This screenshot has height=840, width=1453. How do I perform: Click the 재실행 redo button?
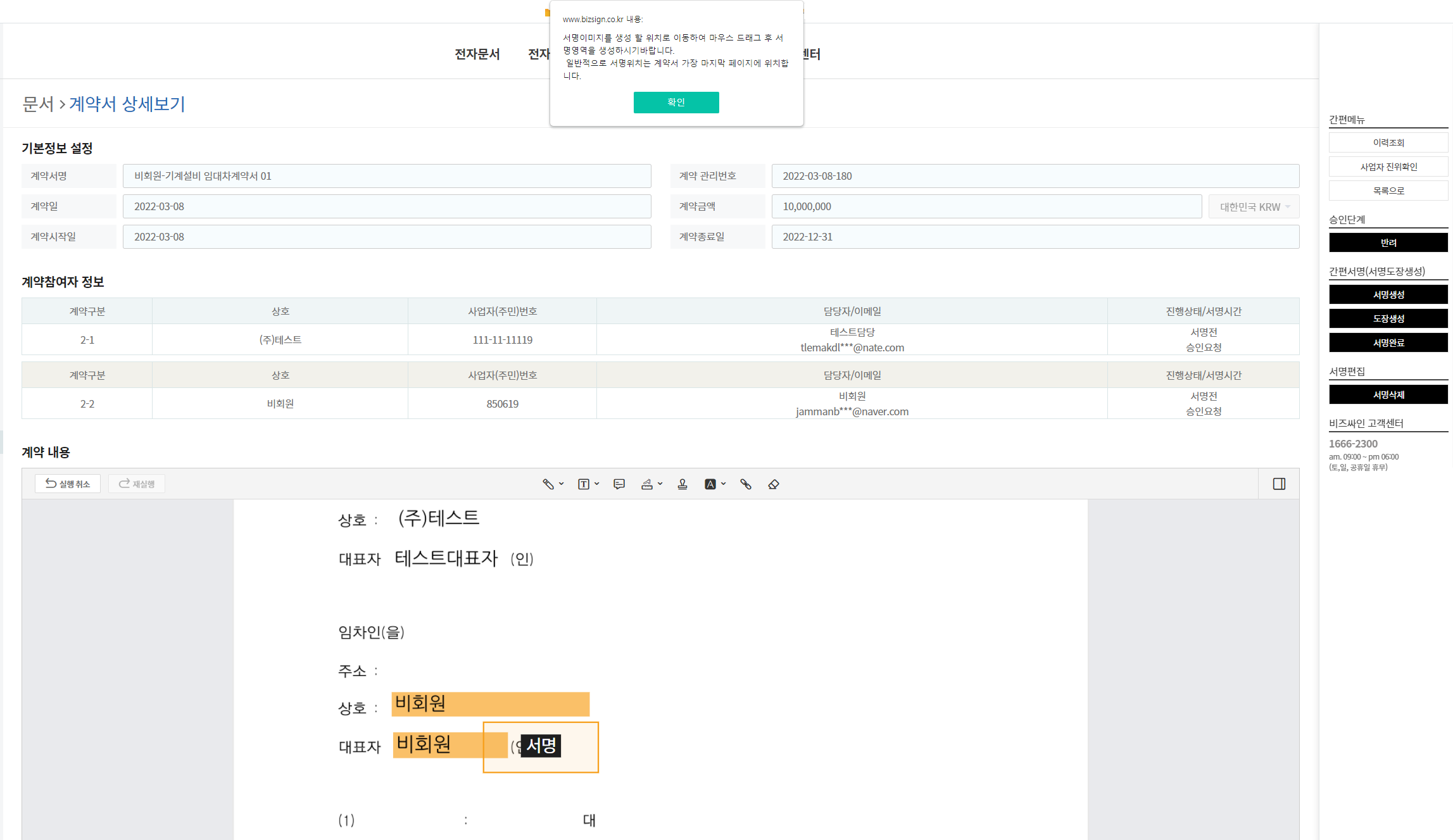(137, 484)
